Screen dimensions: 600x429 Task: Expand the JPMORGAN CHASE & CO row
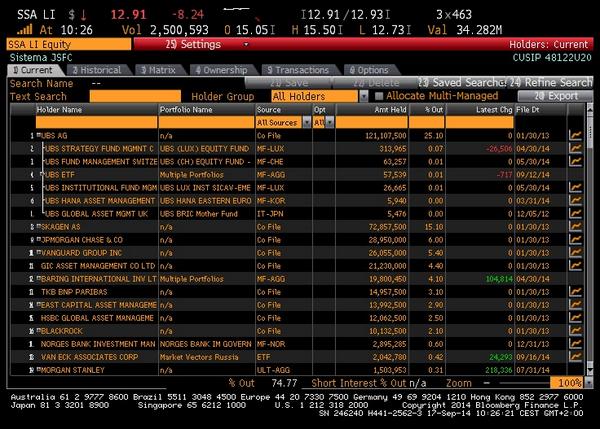coord(39,239)
